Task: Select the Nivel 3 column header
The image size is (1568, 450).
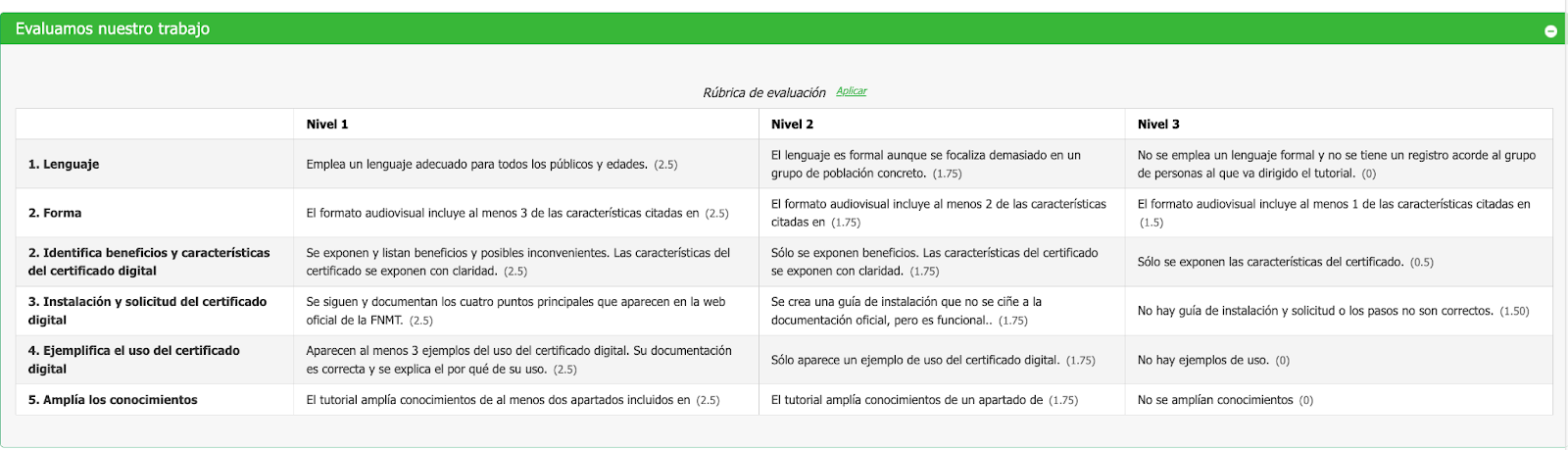Action: [x=1339, y=124]
